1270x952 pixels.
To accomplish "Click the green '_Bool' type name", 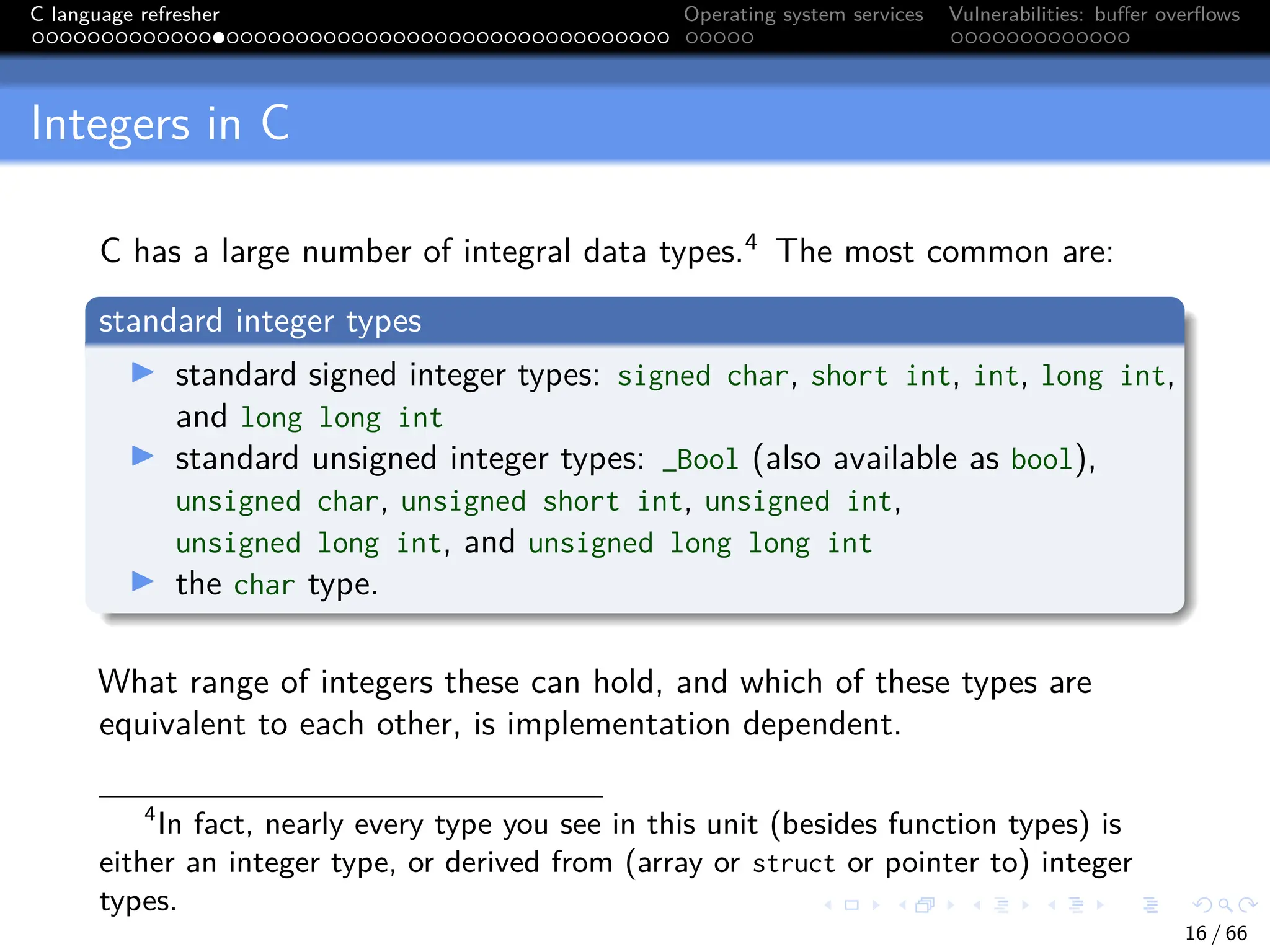I will [x=701, y=460].
